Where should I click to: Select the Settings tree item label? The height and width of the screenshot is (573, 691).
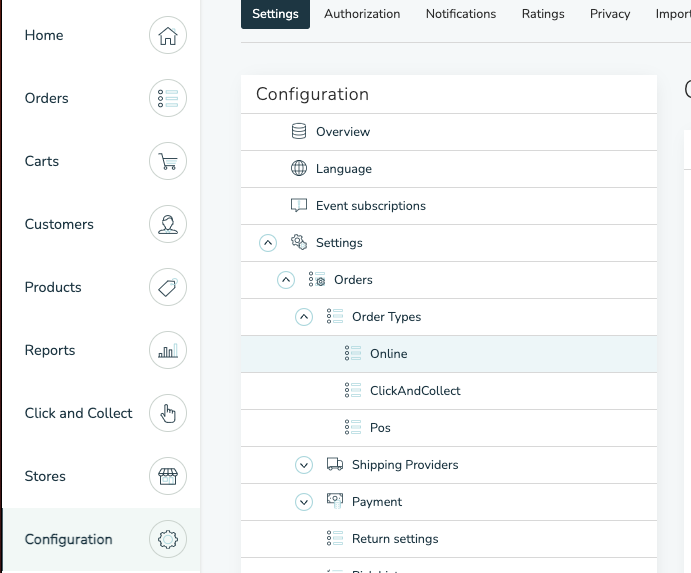tap(339, 243)
